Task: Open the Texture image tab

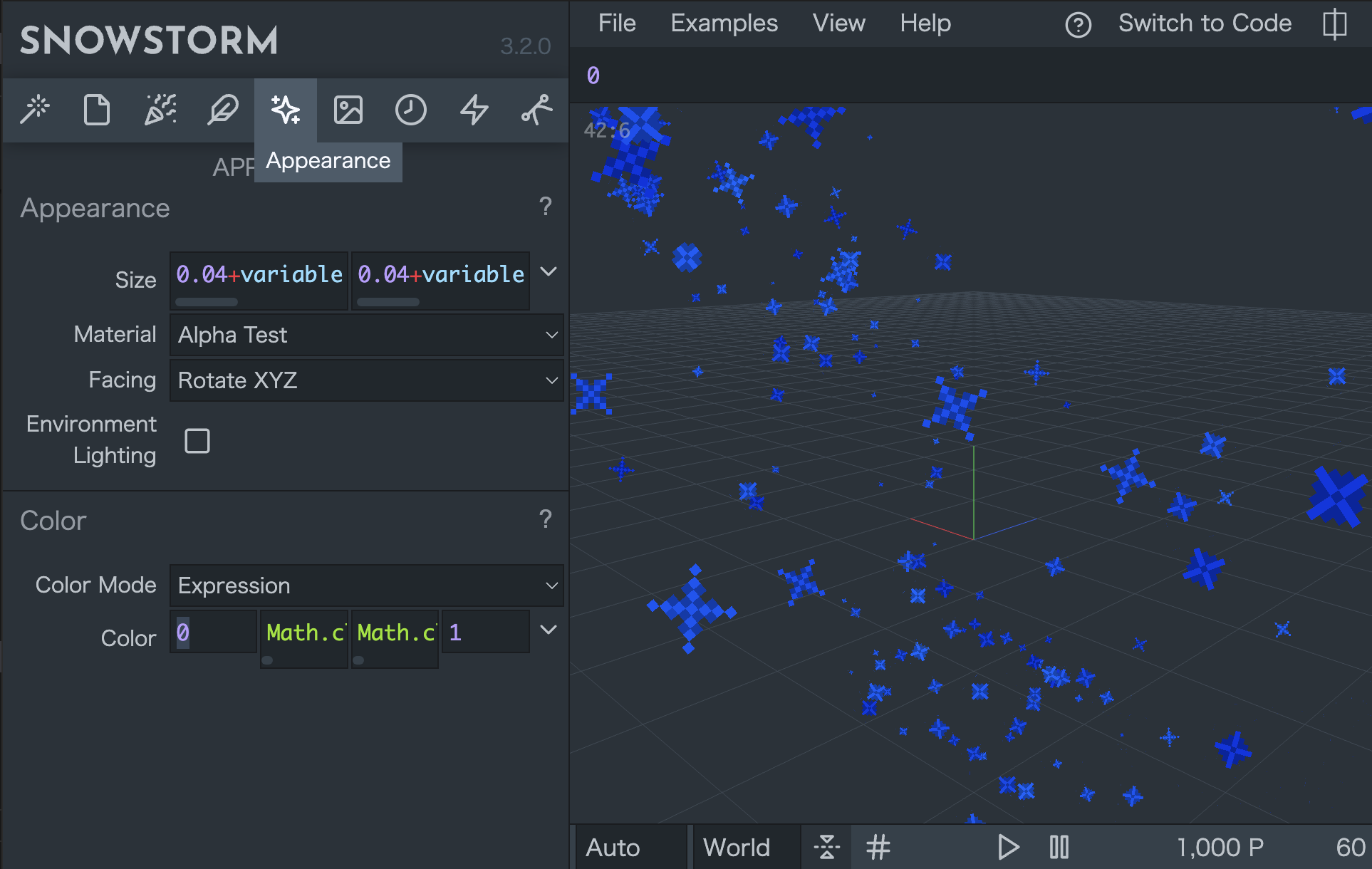Action: tap(348, 110)
